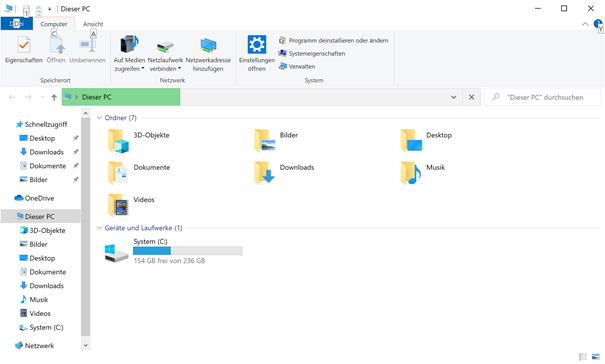Select pinned Dokumente under Schnellzugriff
Image resolution: width=605 pixels, height=364 pixels.
(x=43, y=166)
